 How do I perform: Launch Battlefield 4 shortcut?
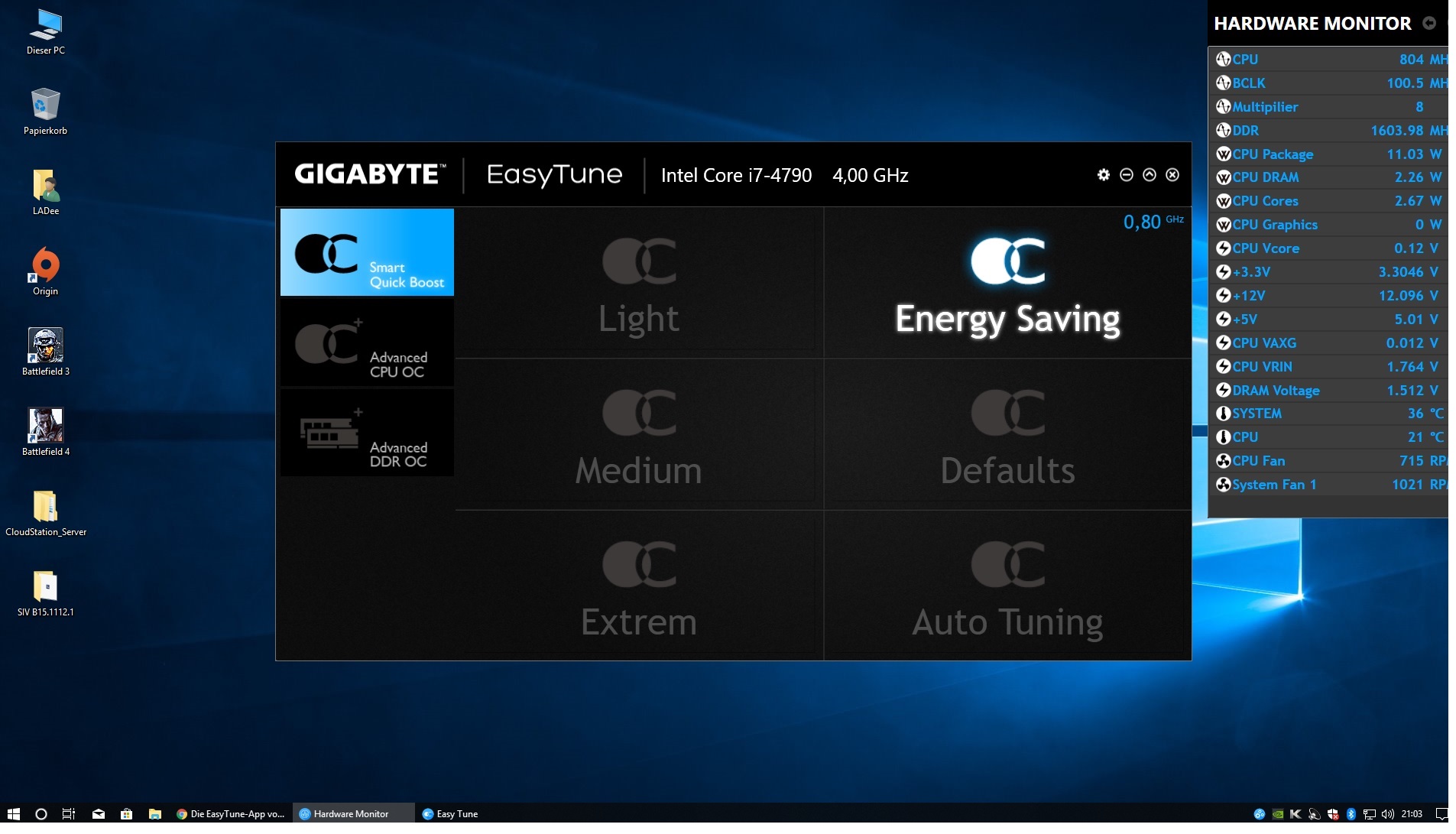(45, 433)
